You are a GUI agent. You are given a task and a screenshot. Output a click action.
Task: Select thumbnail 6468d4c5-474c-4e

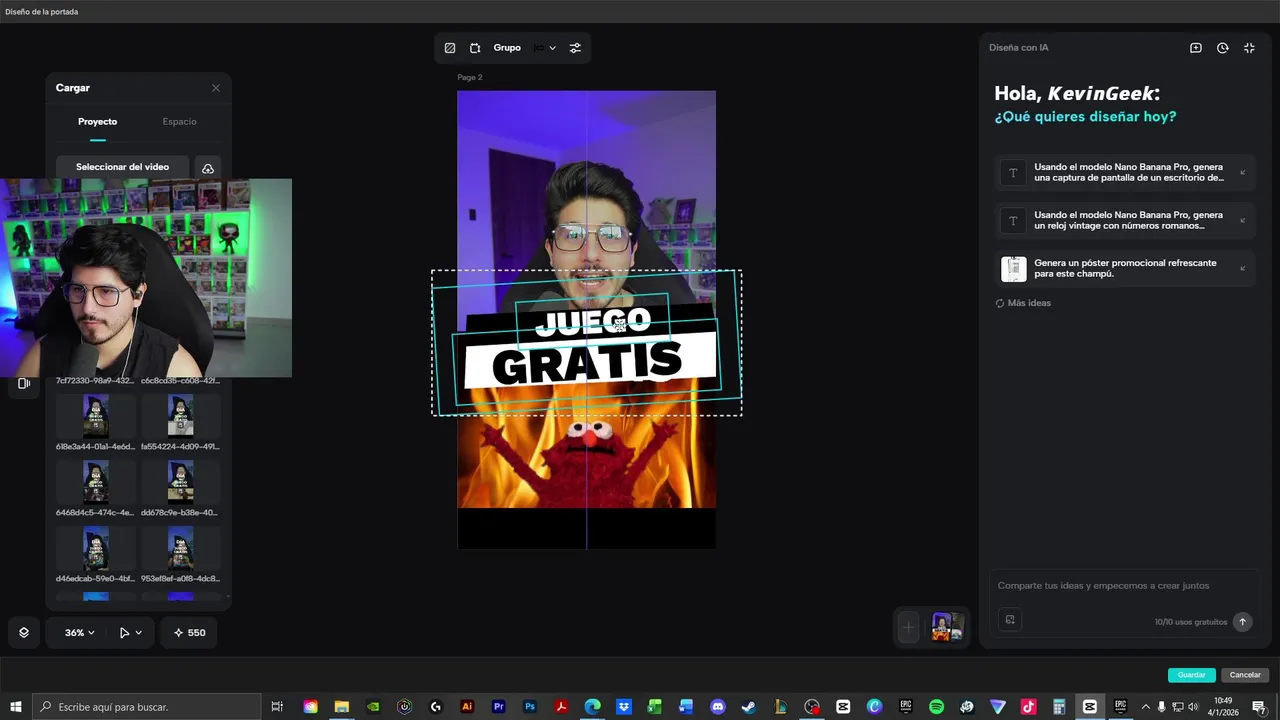pyautogui.click(x=96, y=481)
